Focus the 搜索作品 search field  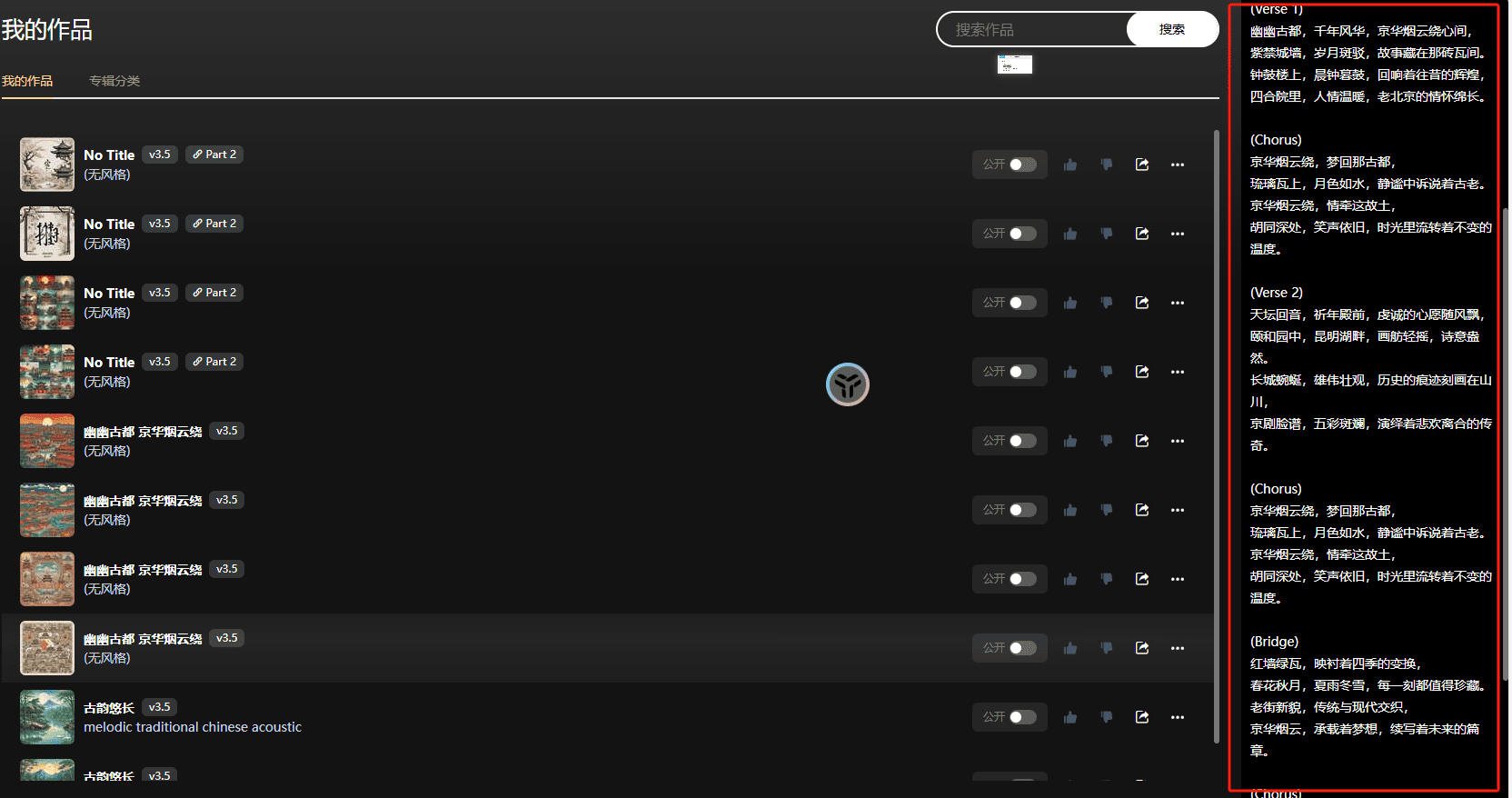1033,29
